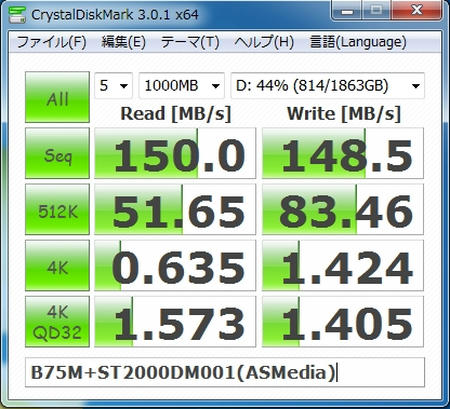The height and width of the screenshot is (409, 450).
Task: Click the 4K read result 0.635
Action: [x=175, y=265]
